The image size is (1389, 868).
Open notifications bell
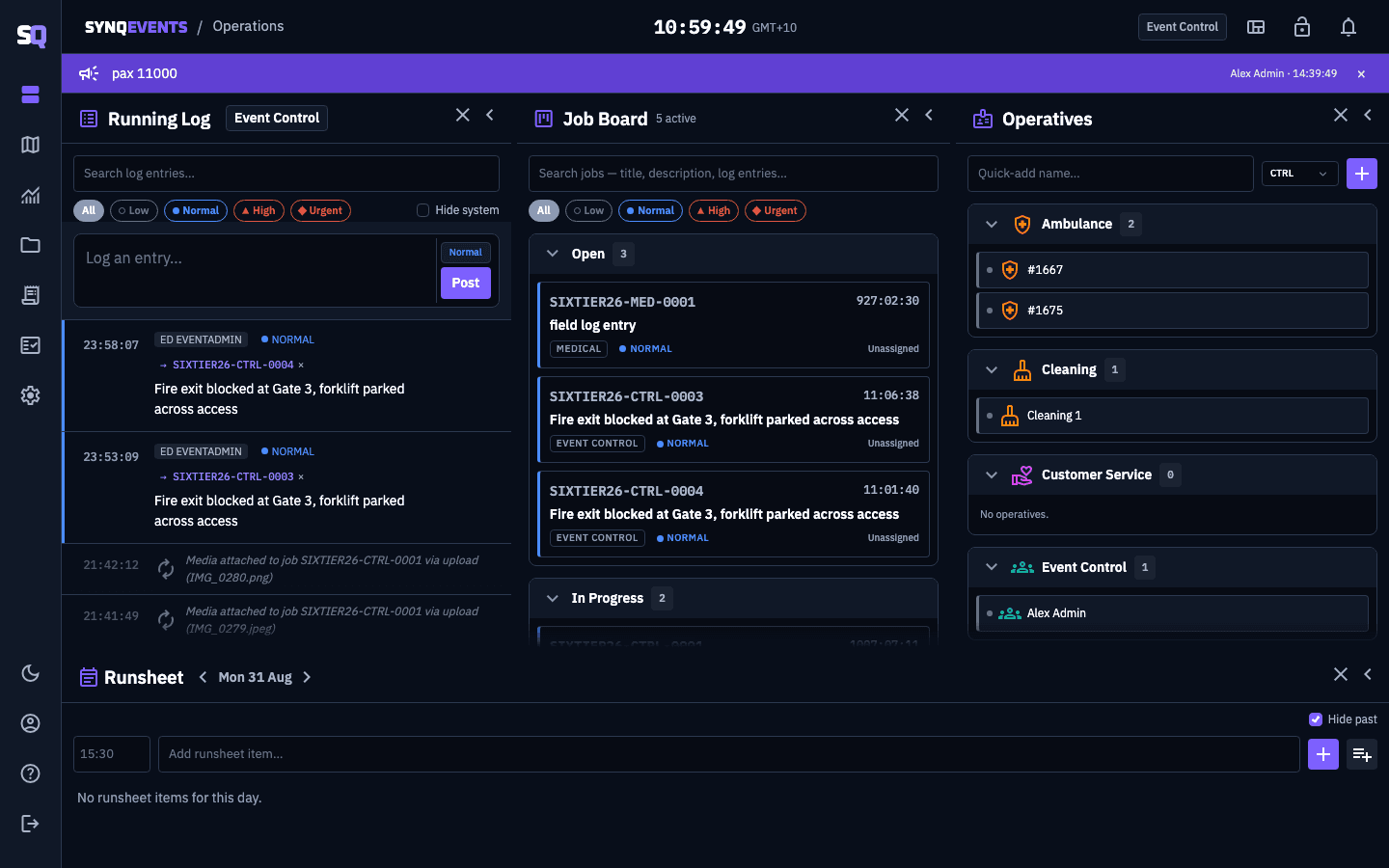click(1348, 27)
